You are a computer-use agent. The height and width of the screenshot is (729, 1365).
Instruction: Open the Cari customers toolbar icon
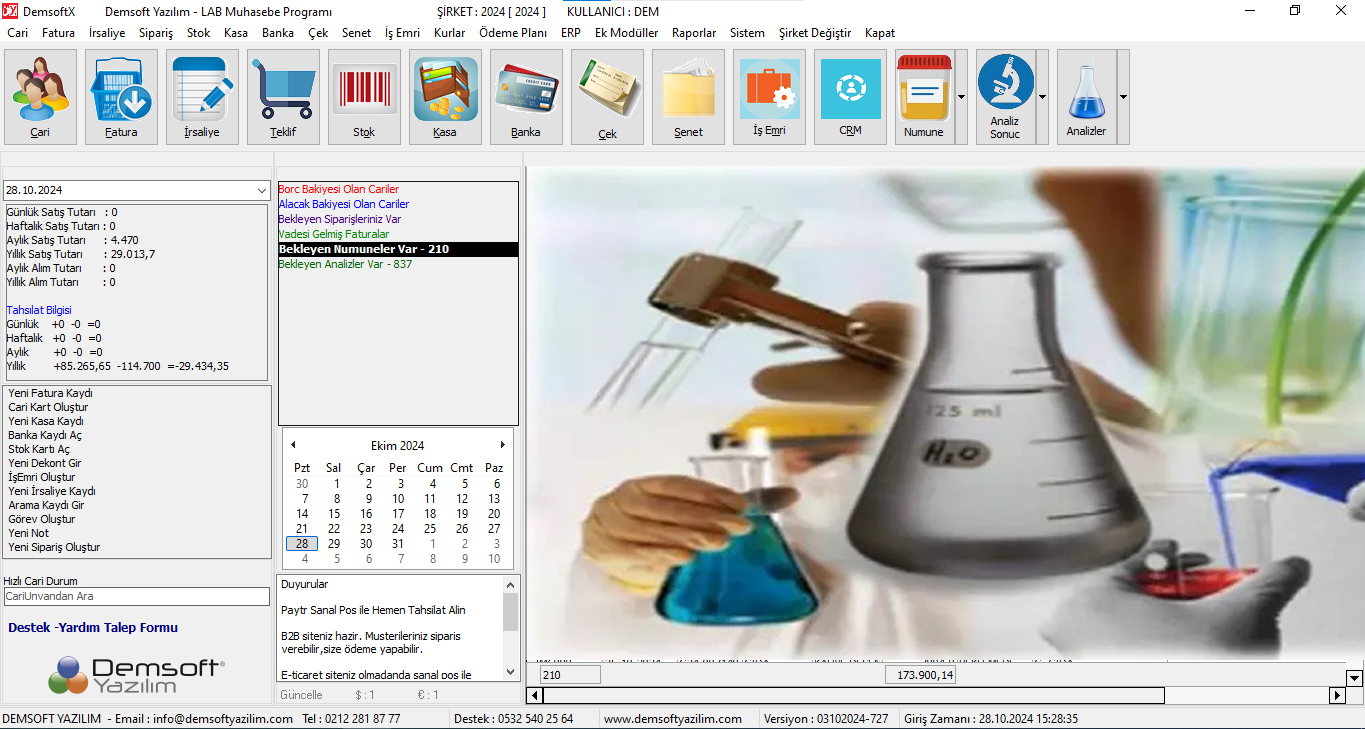click(x=40, y=97)
